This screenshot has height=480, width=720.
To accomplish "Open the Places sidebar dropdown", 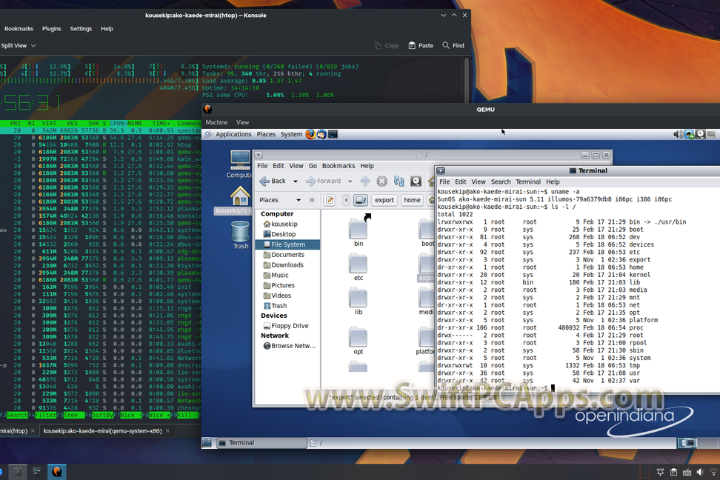I will tap(298, 200).
